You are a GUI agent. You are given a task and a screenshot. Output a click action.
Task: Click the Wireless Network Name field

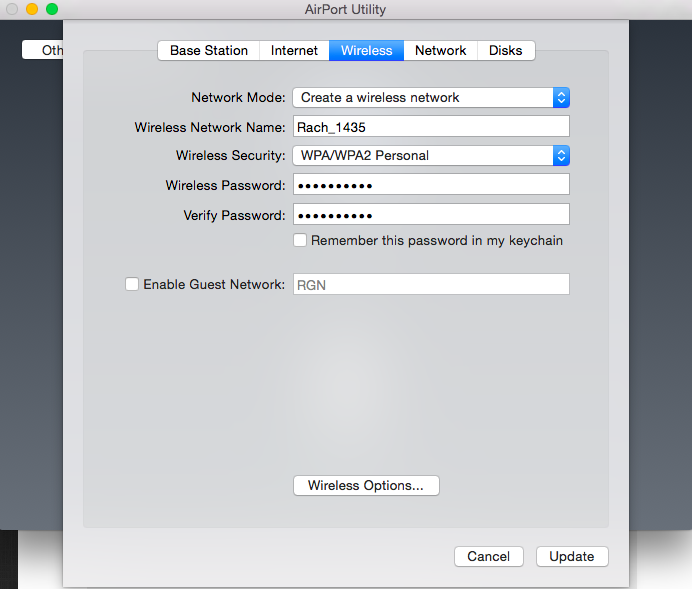[431, 127]
